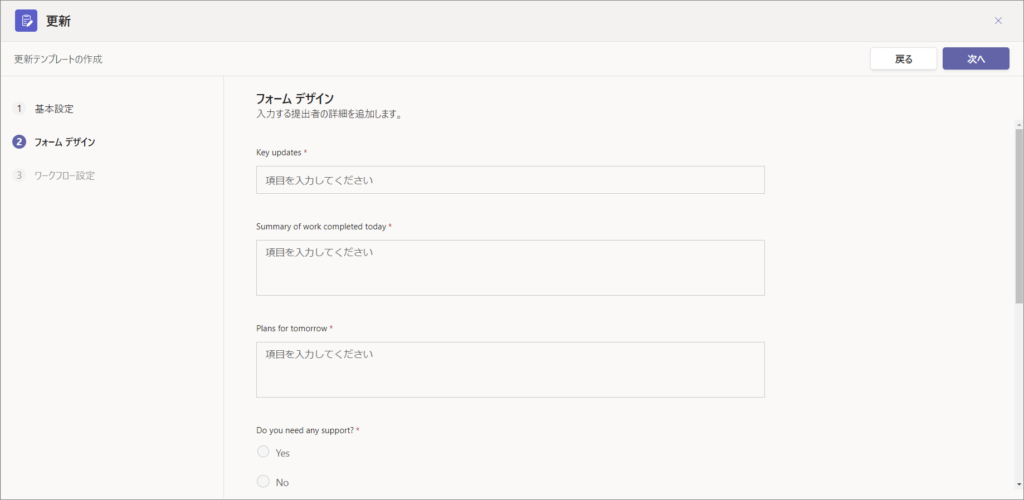Click the Key updates input field

pyautogui.click(x=510, y=180)
